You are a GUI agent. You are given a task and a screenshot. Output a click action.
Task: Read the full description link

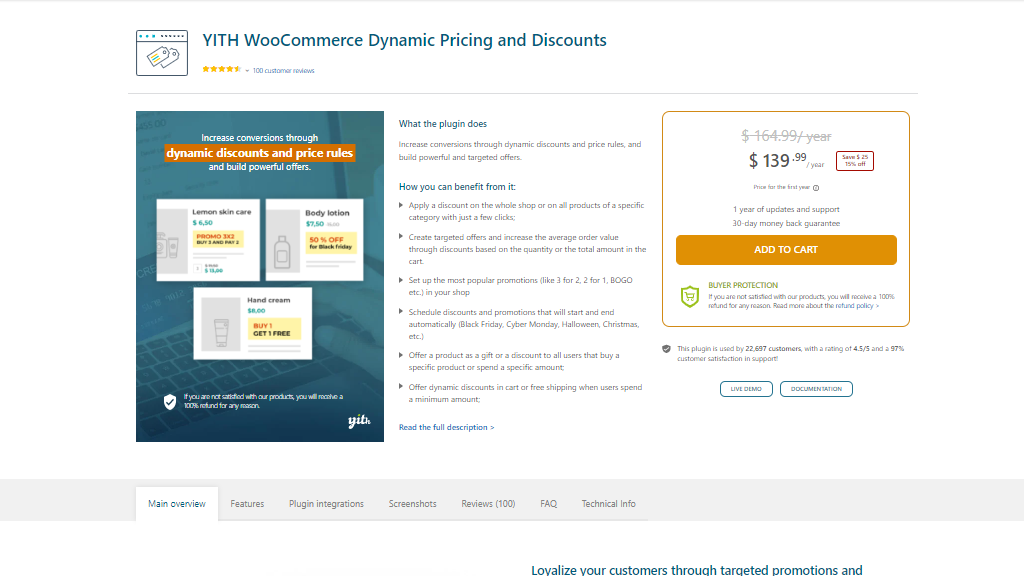pos(447,427)
